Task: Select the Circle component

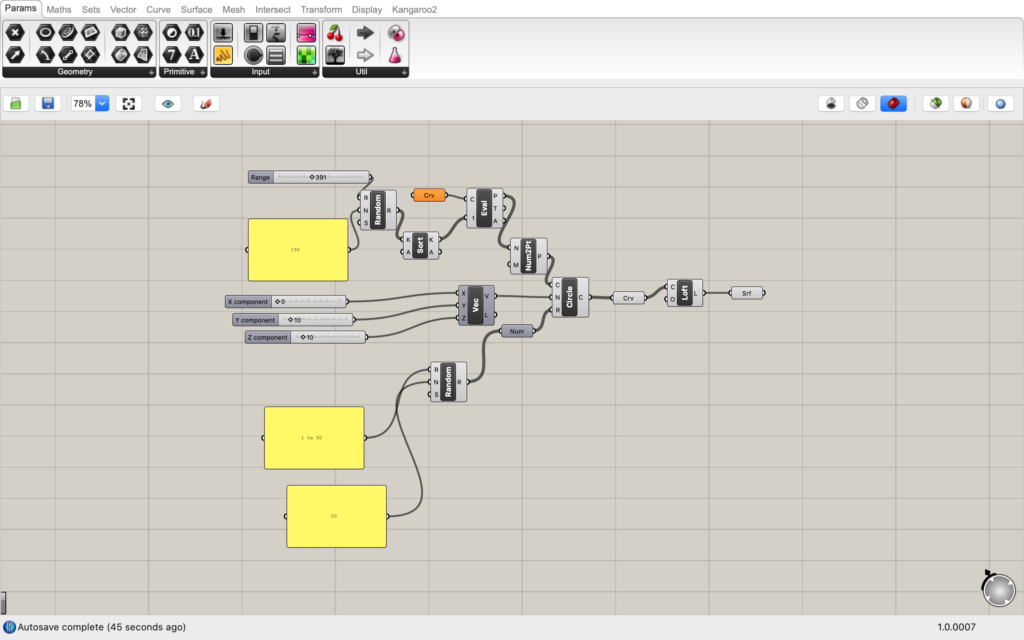Action: [x=569, y=297]
